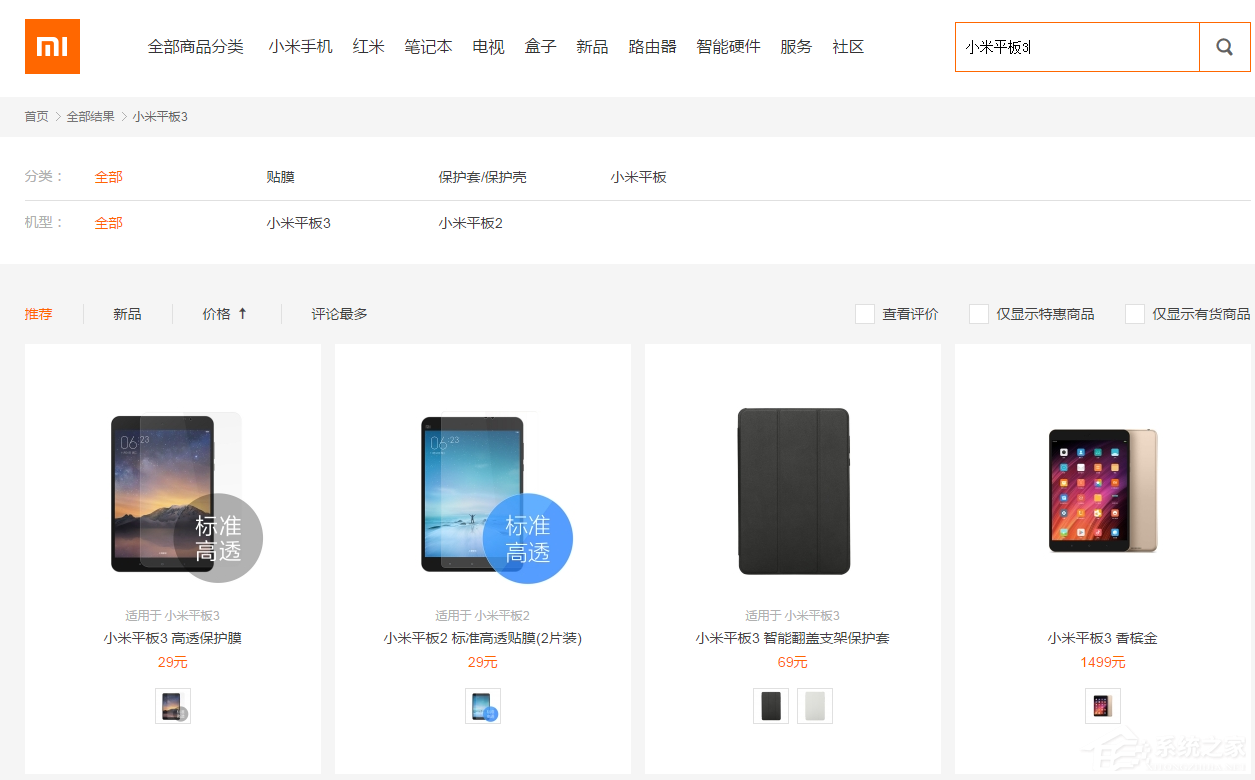Click 69元 price text
This screenshot has height=780, width=1255.
[793, 662]
